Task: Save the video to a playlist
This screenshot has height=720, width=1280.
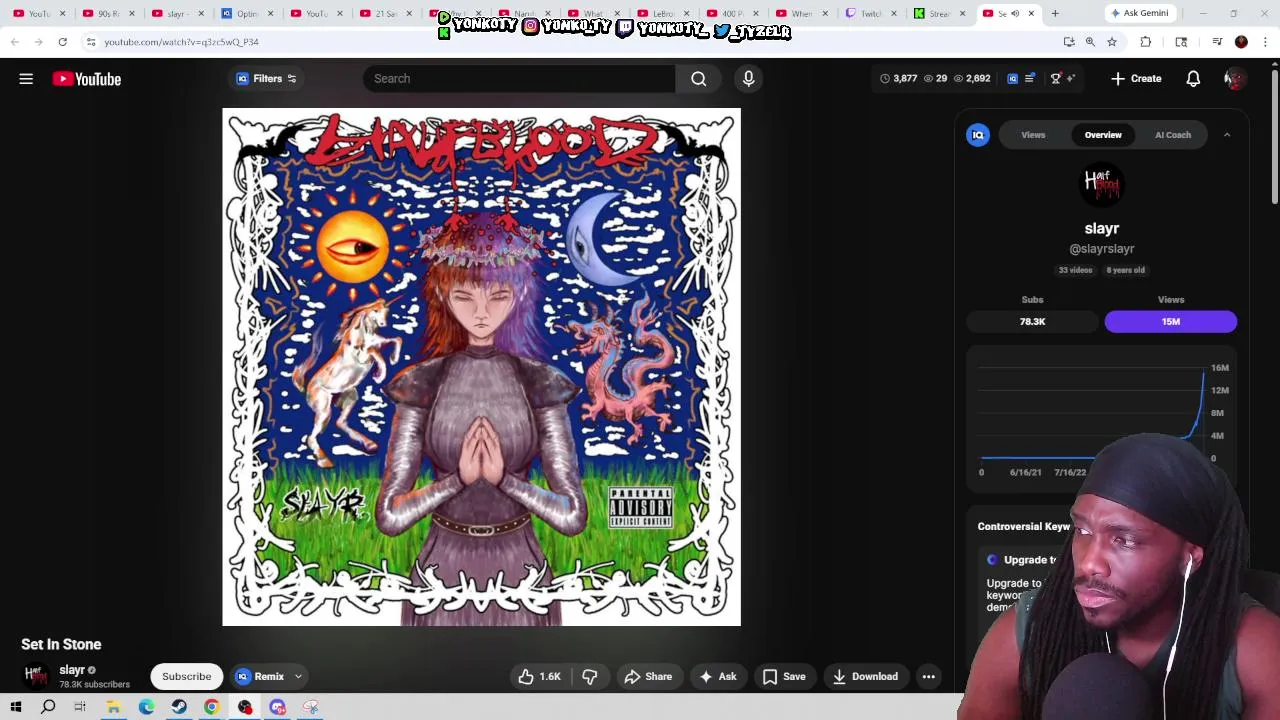Action: click(x=784, y=677)
